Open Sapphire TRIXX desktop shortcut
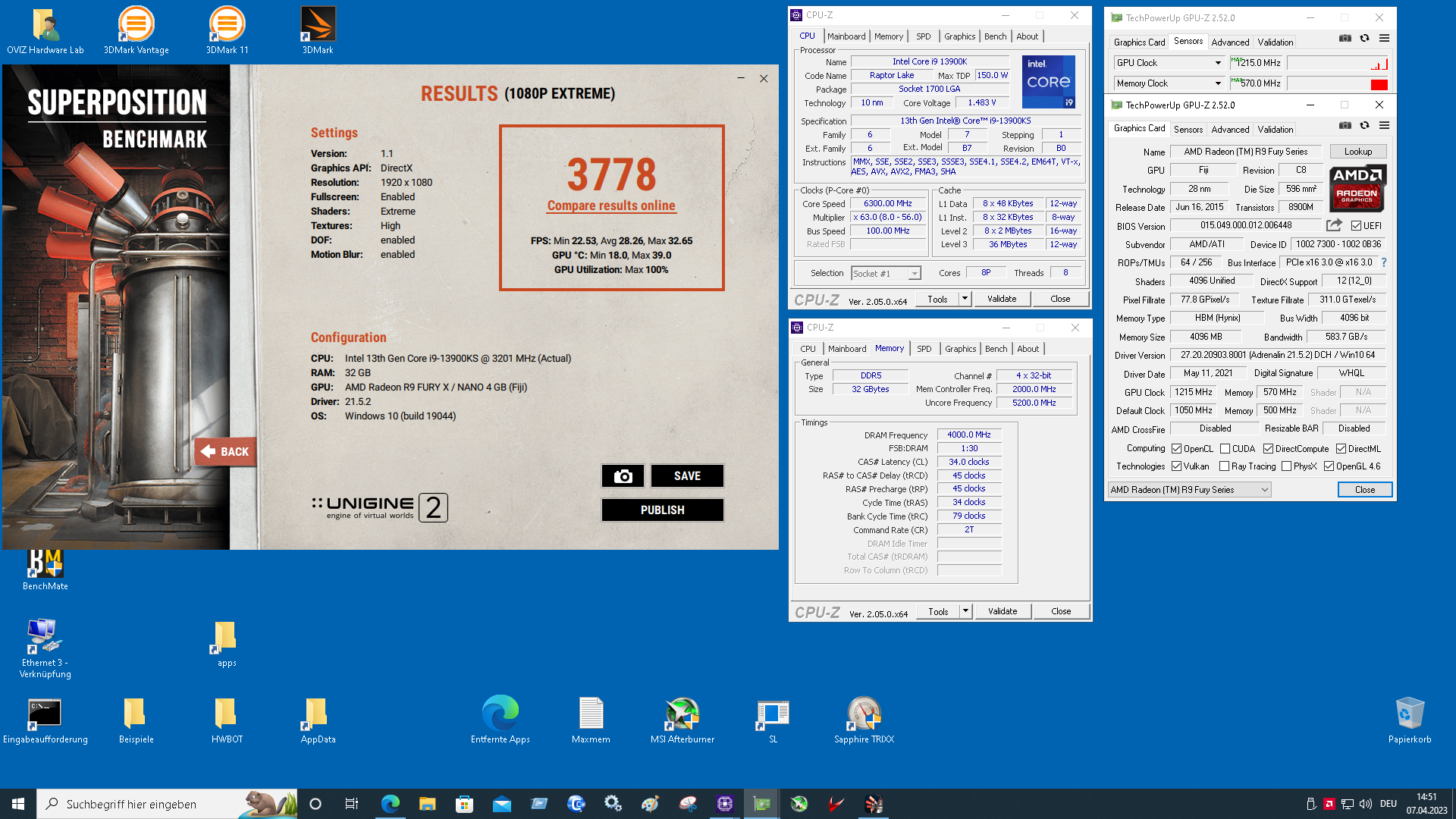This screenshot has height=819, width=1456. (x=864, y=721)
